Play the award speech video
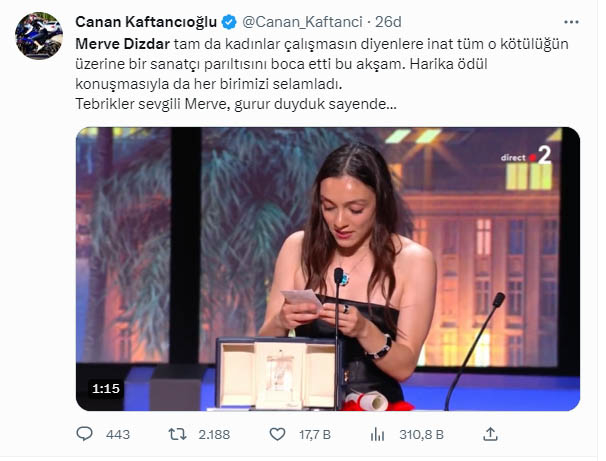Viewport: 606px width, 461px height. (328, 268)
